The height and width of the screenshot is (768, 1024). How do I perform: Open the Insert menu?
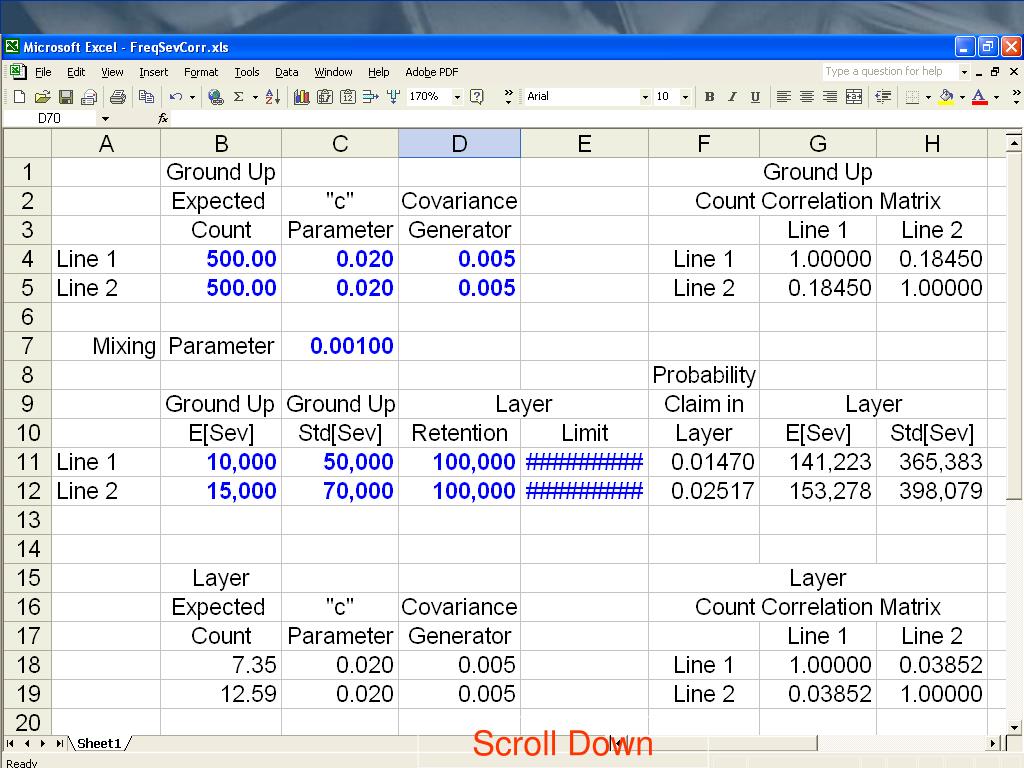153,72
